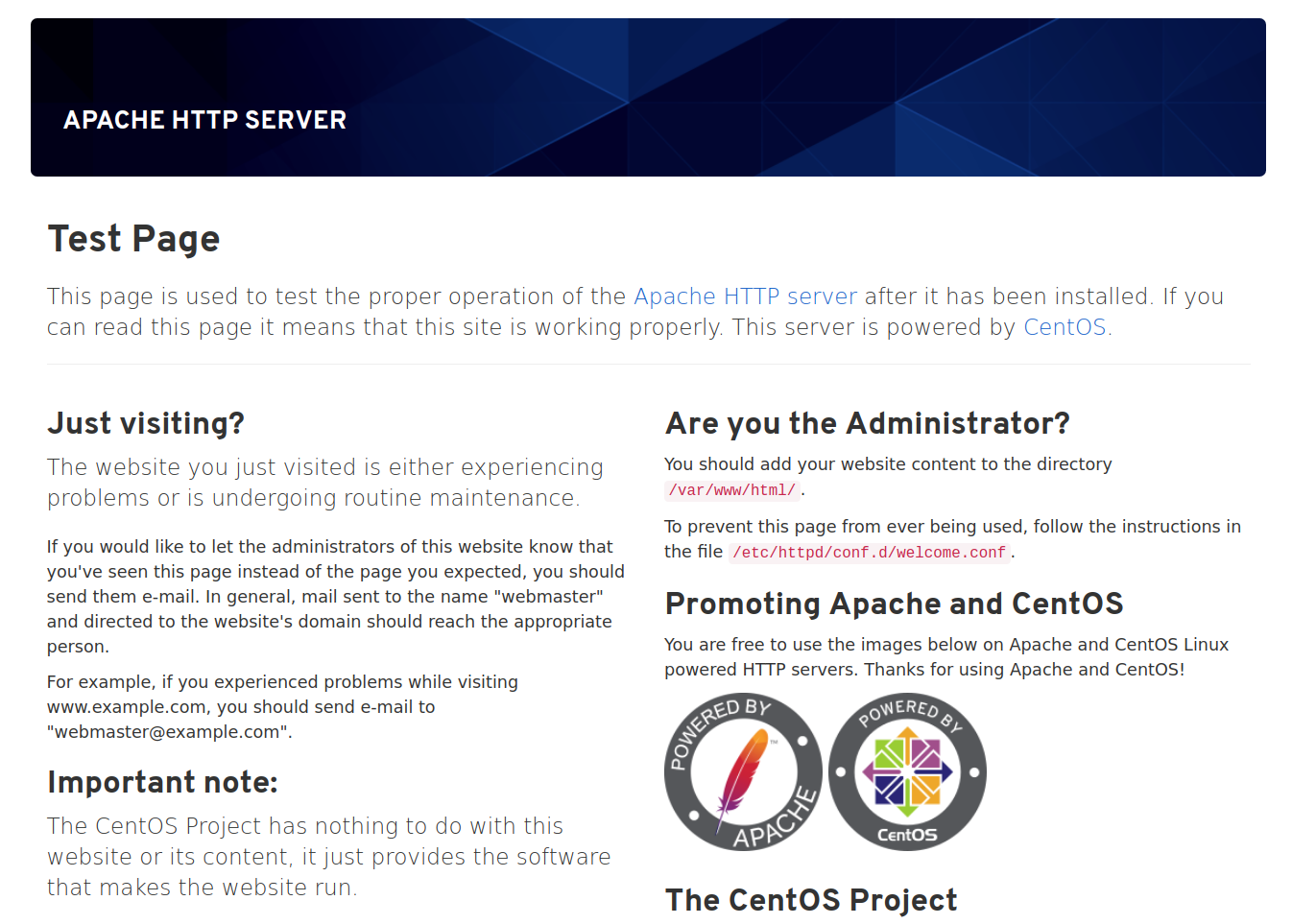Click the note that CentOS provides the software
The width and height of the screenshot is (1292, 924).
328,857
